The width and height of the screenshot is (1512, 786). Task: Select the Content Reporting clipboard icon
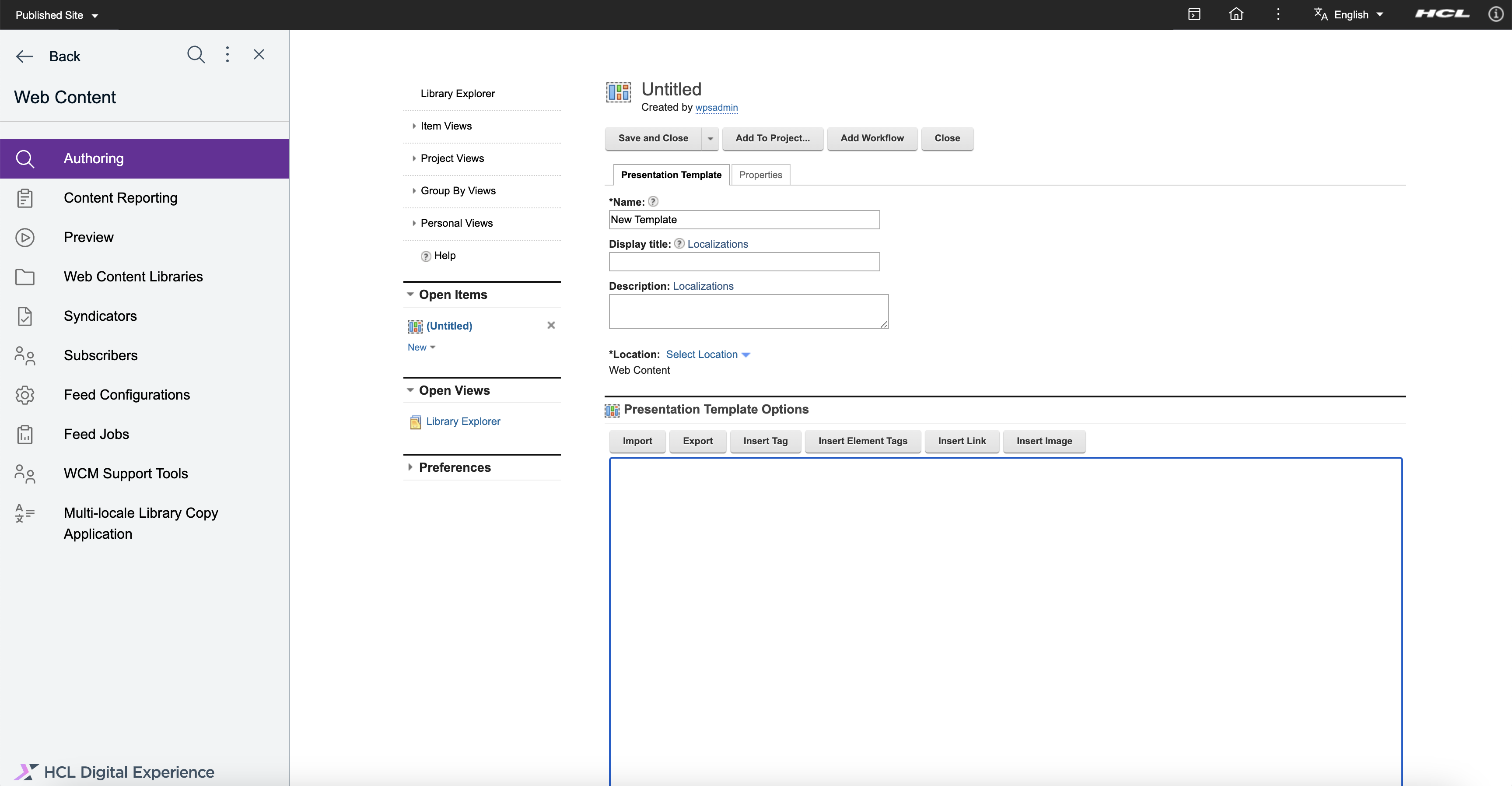(x=24, y=198)
